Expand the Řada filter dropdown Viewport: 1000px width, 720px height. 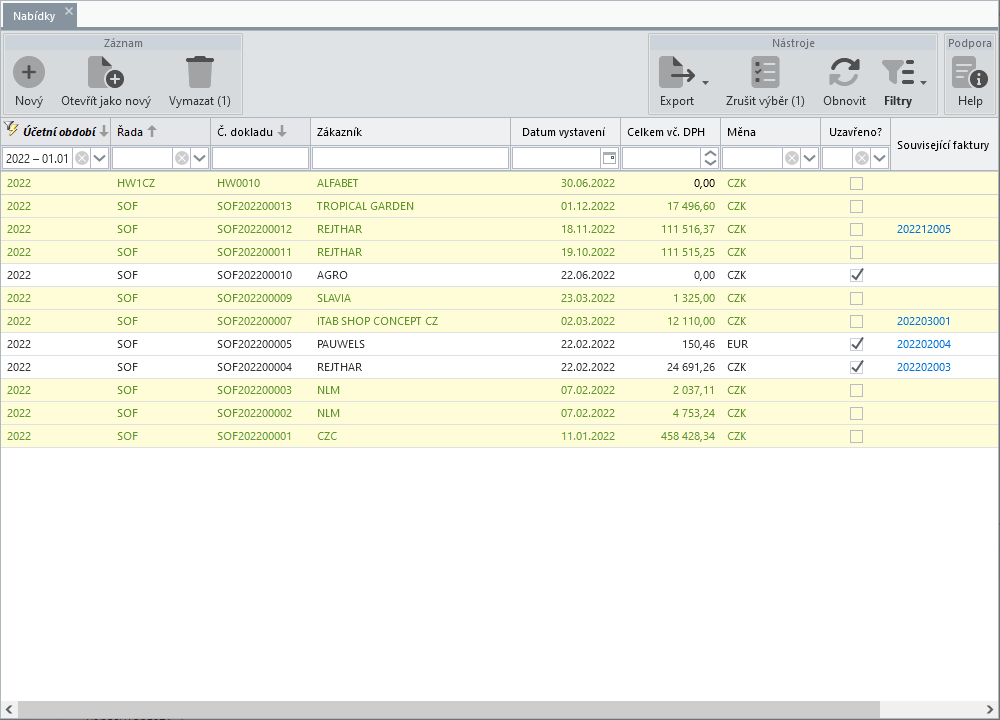click(200, 158)
